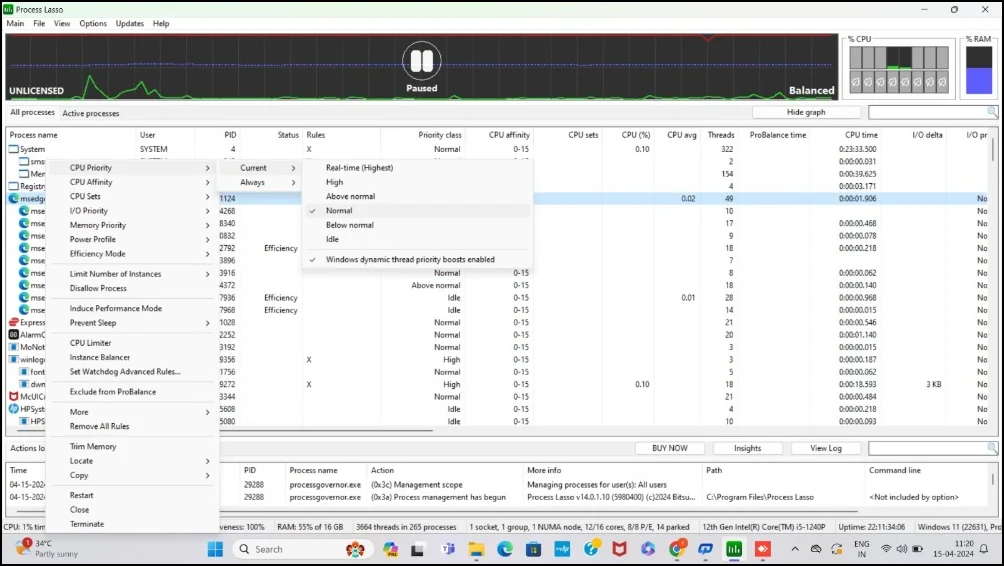Expand the Efficiency Mode submenu

coord(133,254)
